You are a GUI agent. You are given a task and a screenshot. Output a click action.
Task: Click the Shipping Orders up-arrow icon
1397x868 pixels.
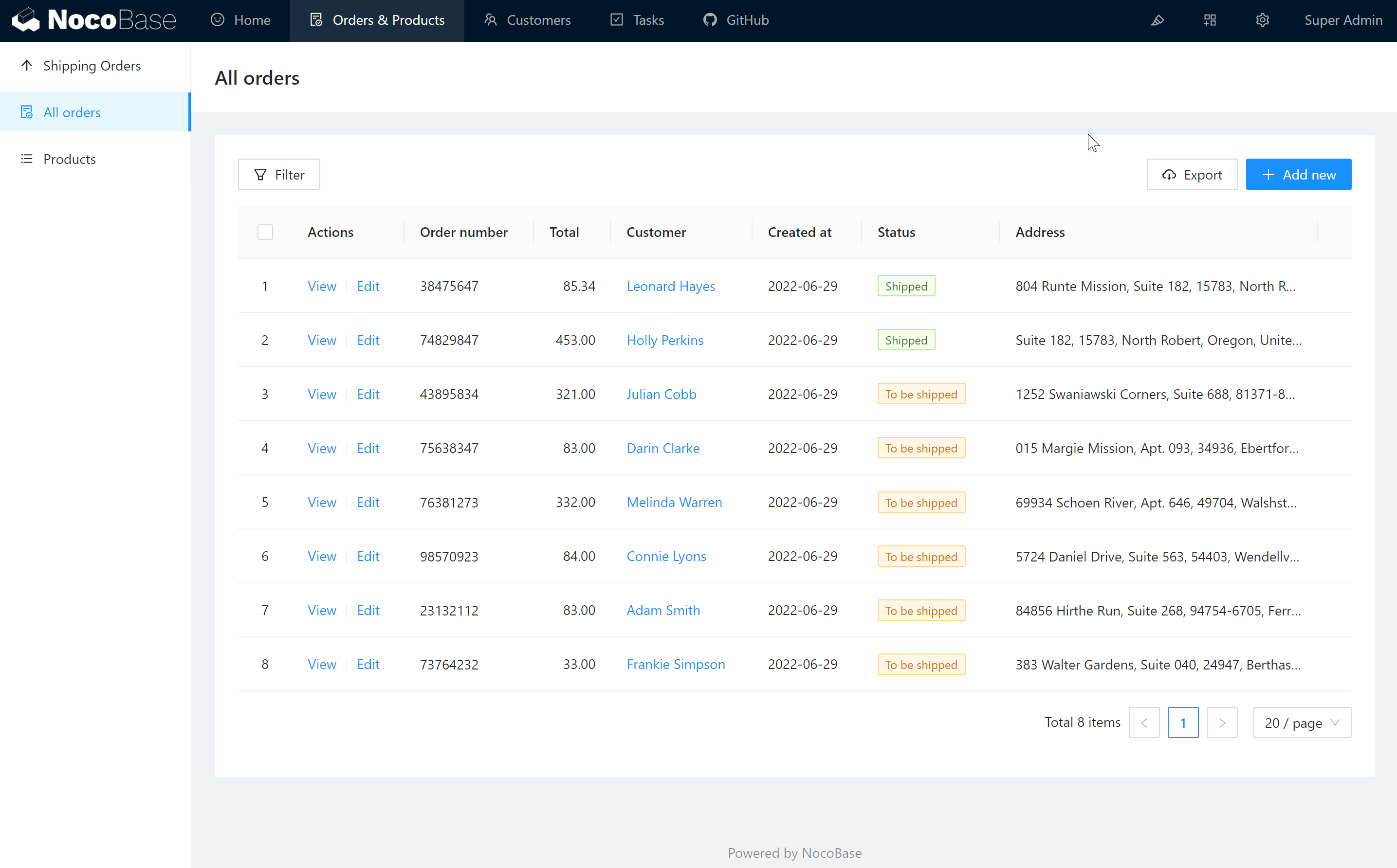point(26,66)
